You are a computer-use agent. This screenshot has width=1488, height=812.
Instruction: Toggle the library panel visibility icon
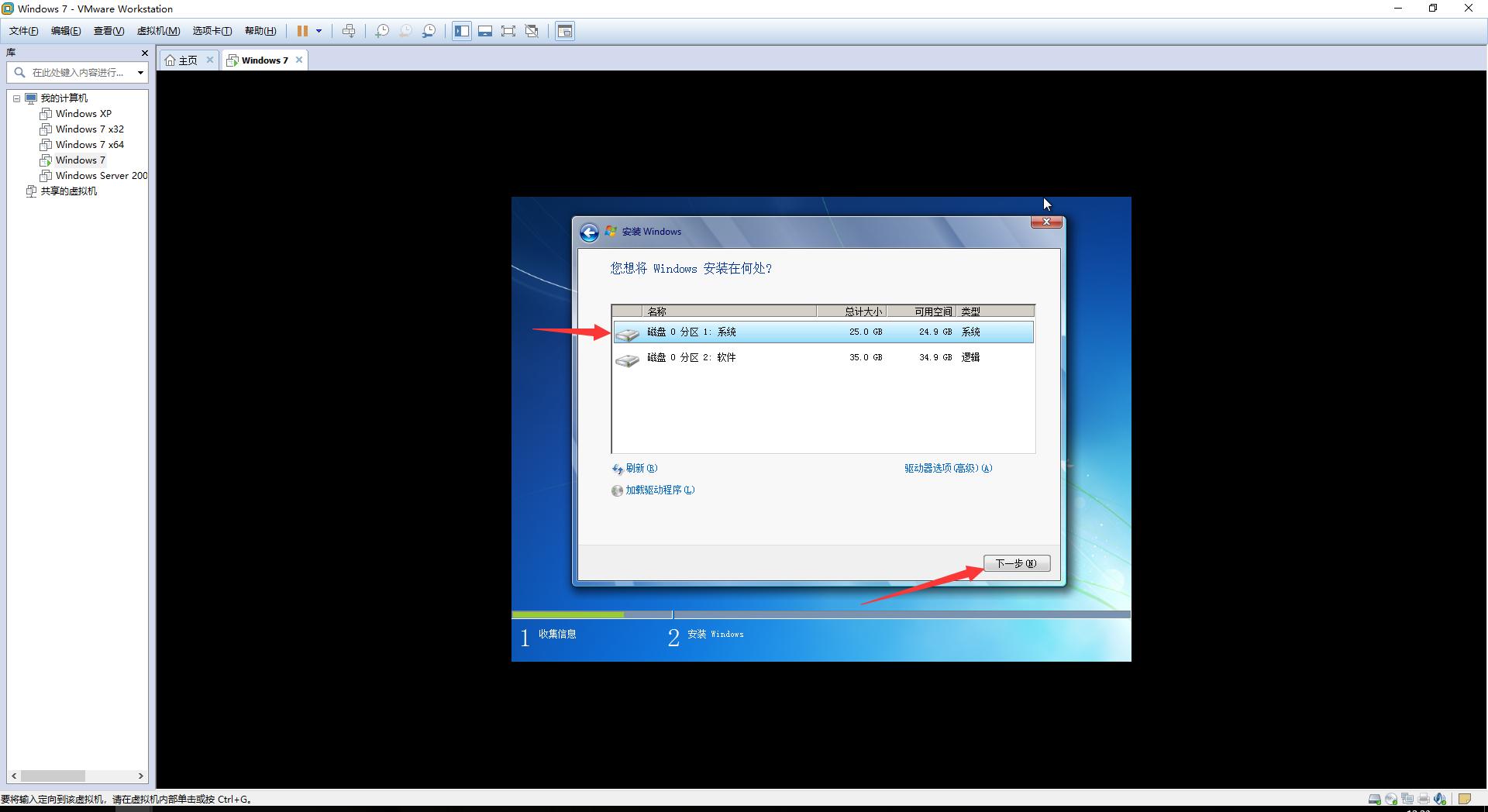[x=461, y=31]
